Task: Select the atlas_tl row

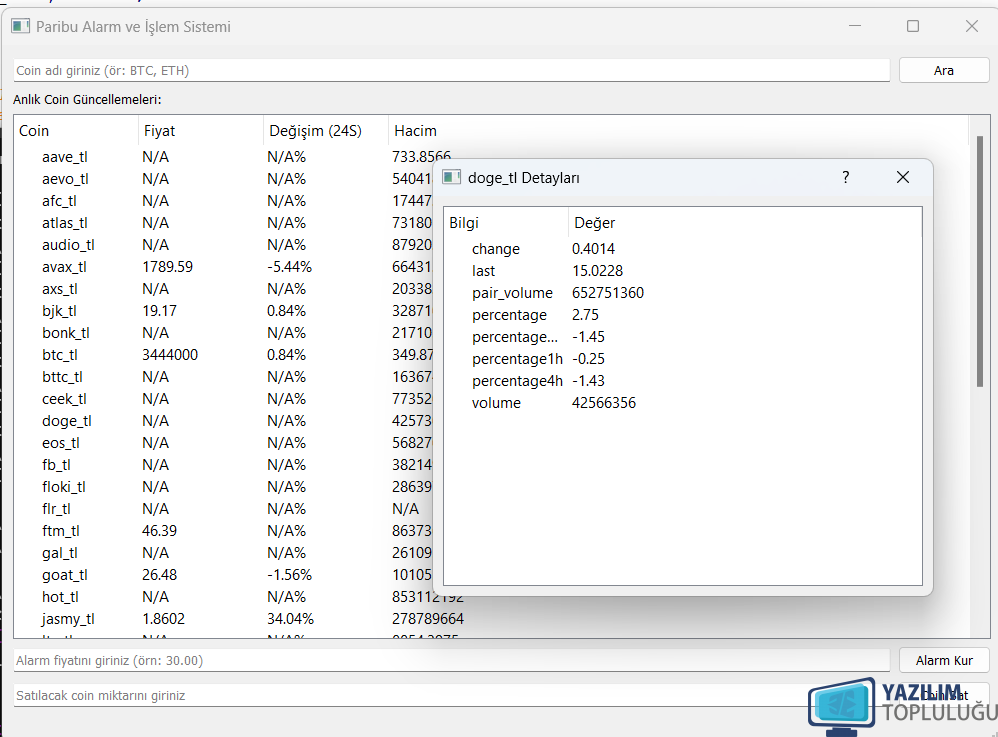Action: (x=223, y=223)
